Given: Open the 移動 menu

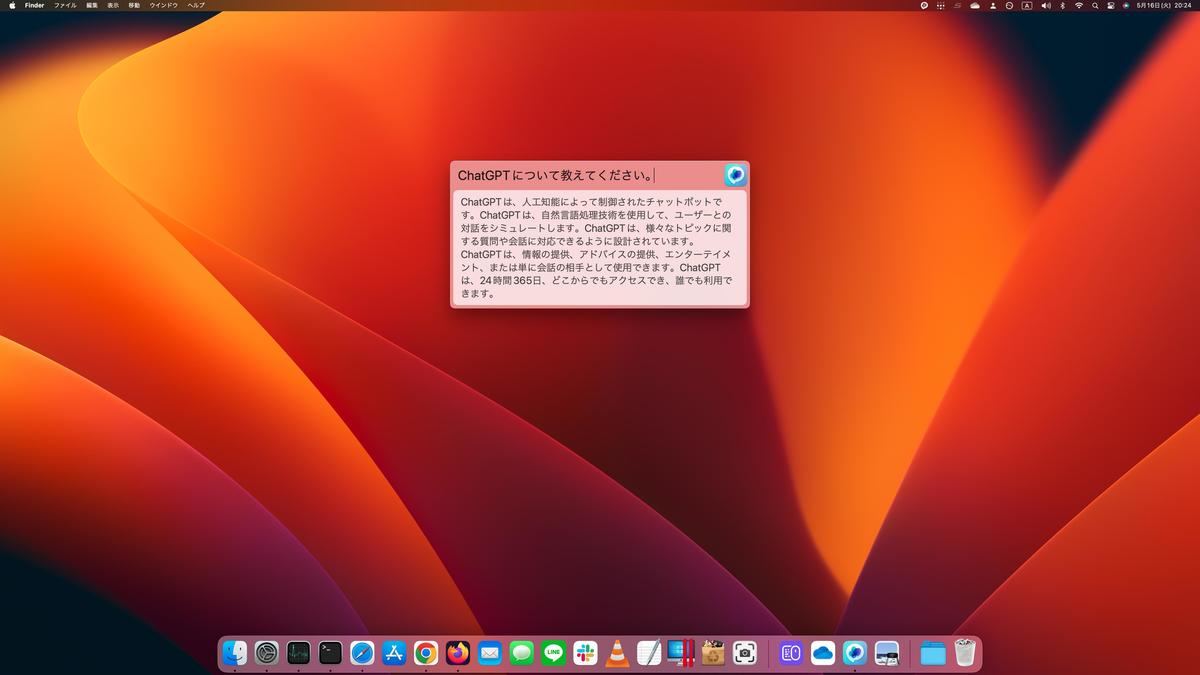Looking at the screenshot, I should point(134,5).
